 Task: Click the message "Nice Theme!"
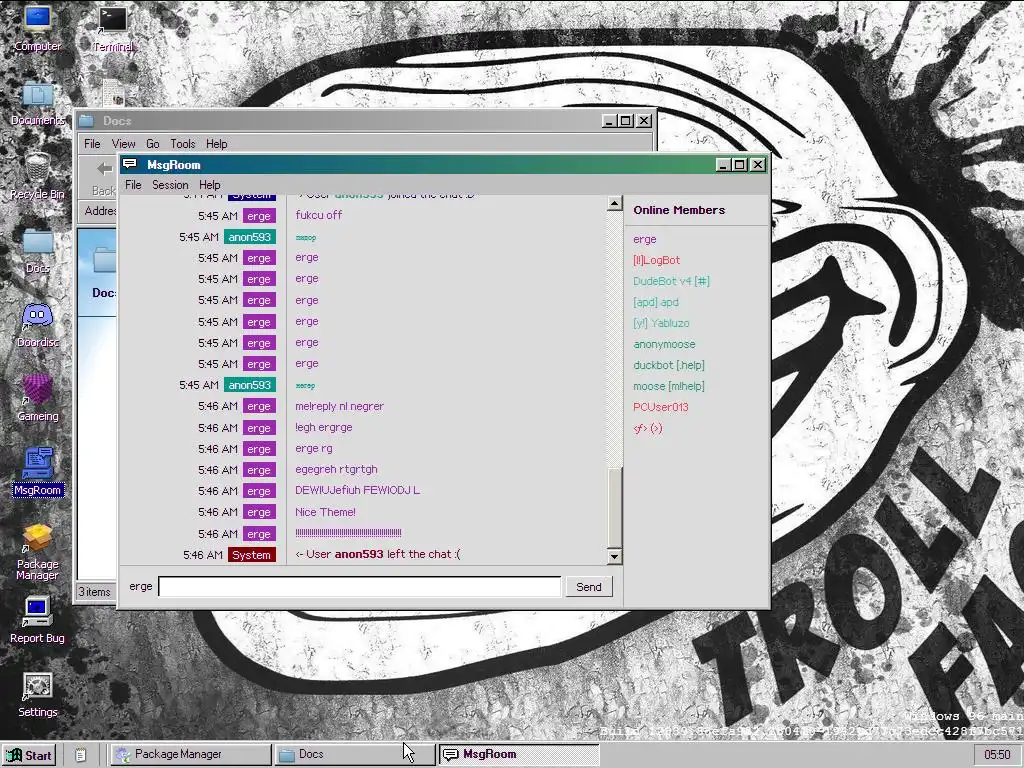click(x=325, y=512)
